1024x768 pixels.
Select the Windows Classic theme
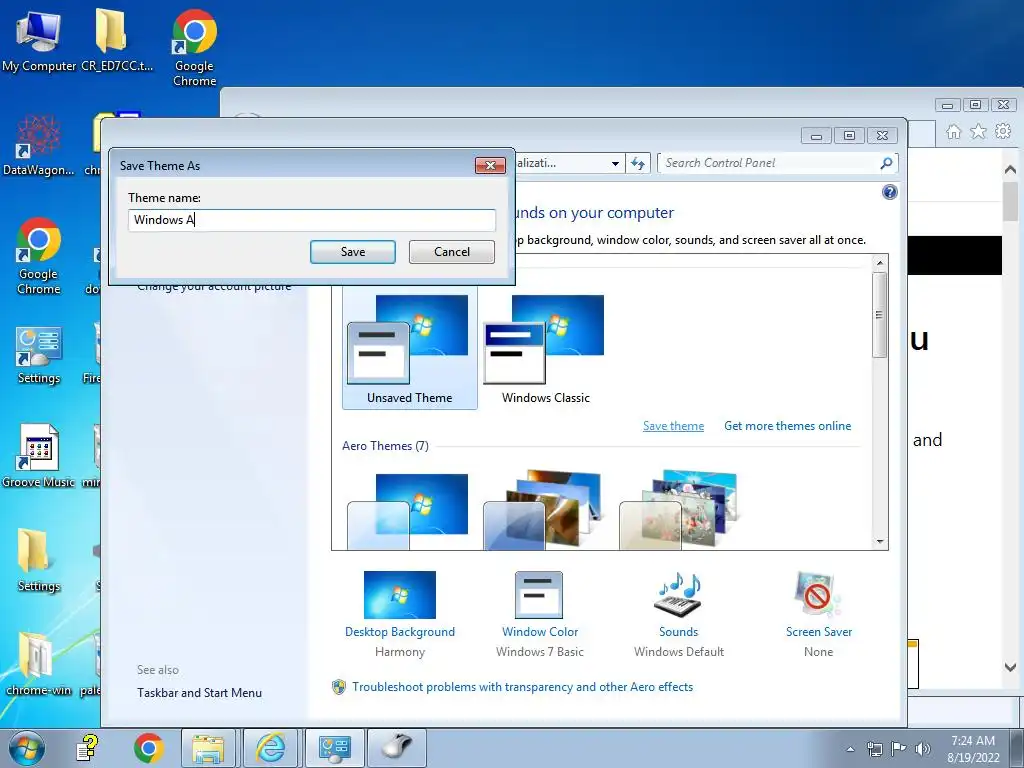(545, 350)
